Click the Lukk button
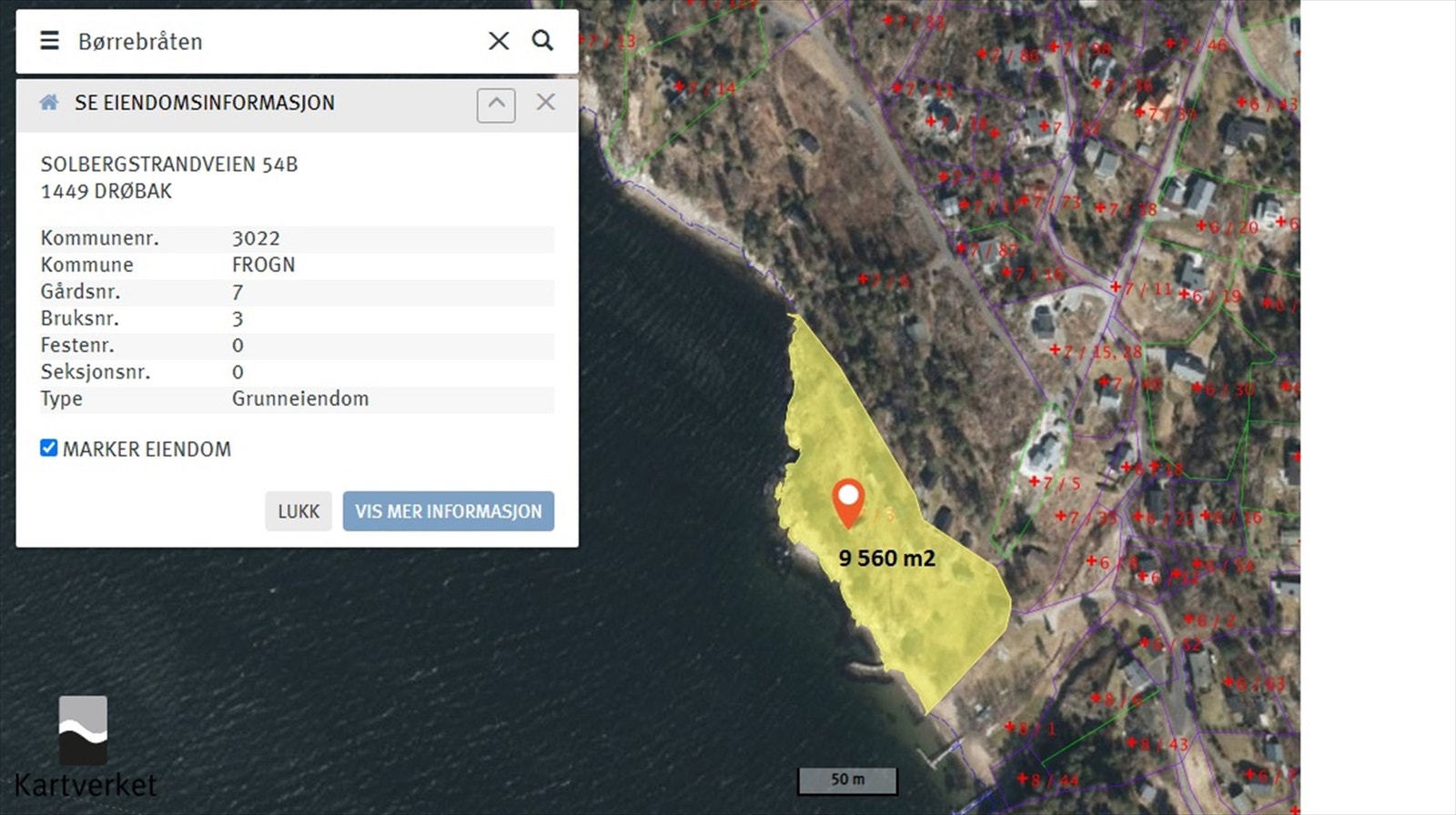 pos(298,511)
